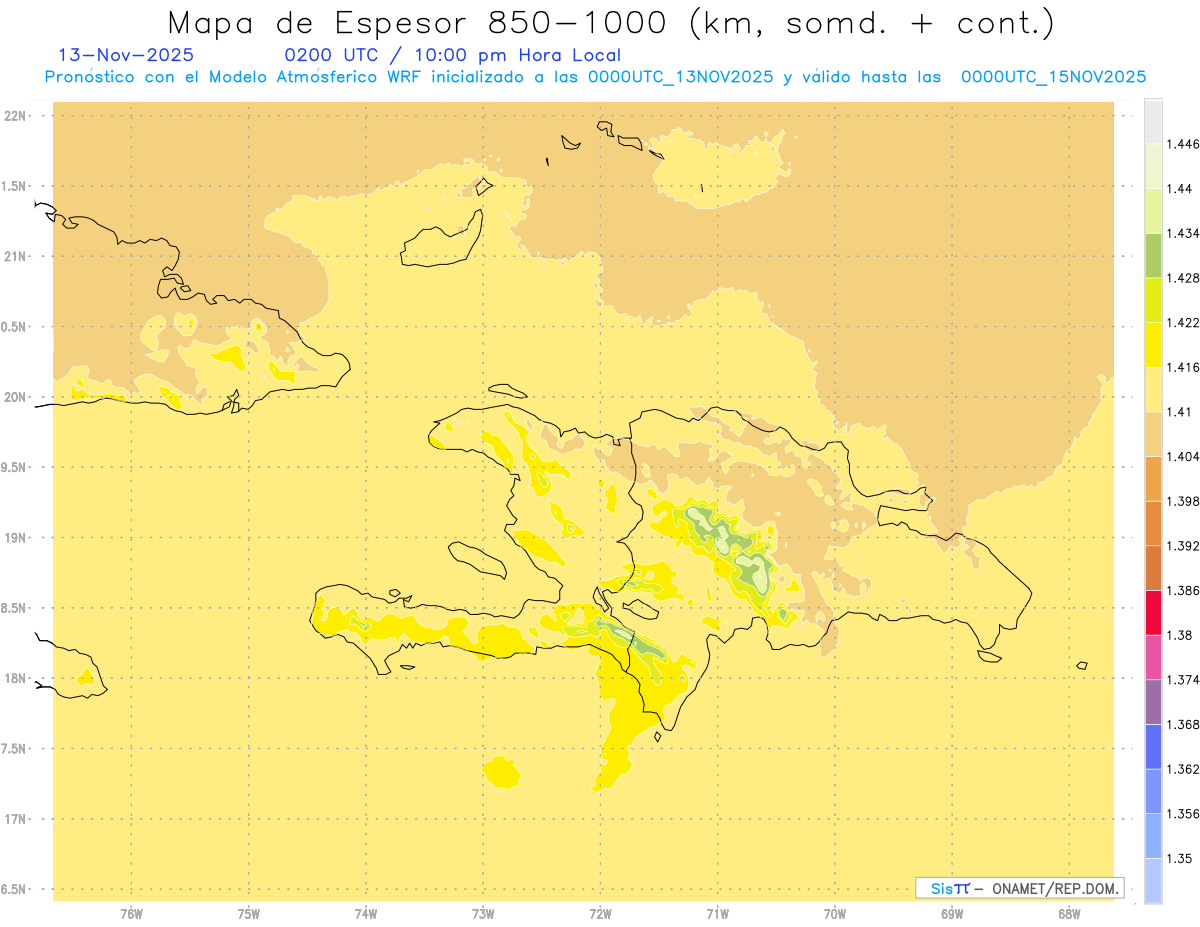Click the '0200 UTC / 10:00 pm Hora Local' time text
Image resolution: width=1200 pixels, height=927 pixels.
click(x=453, y=55)
